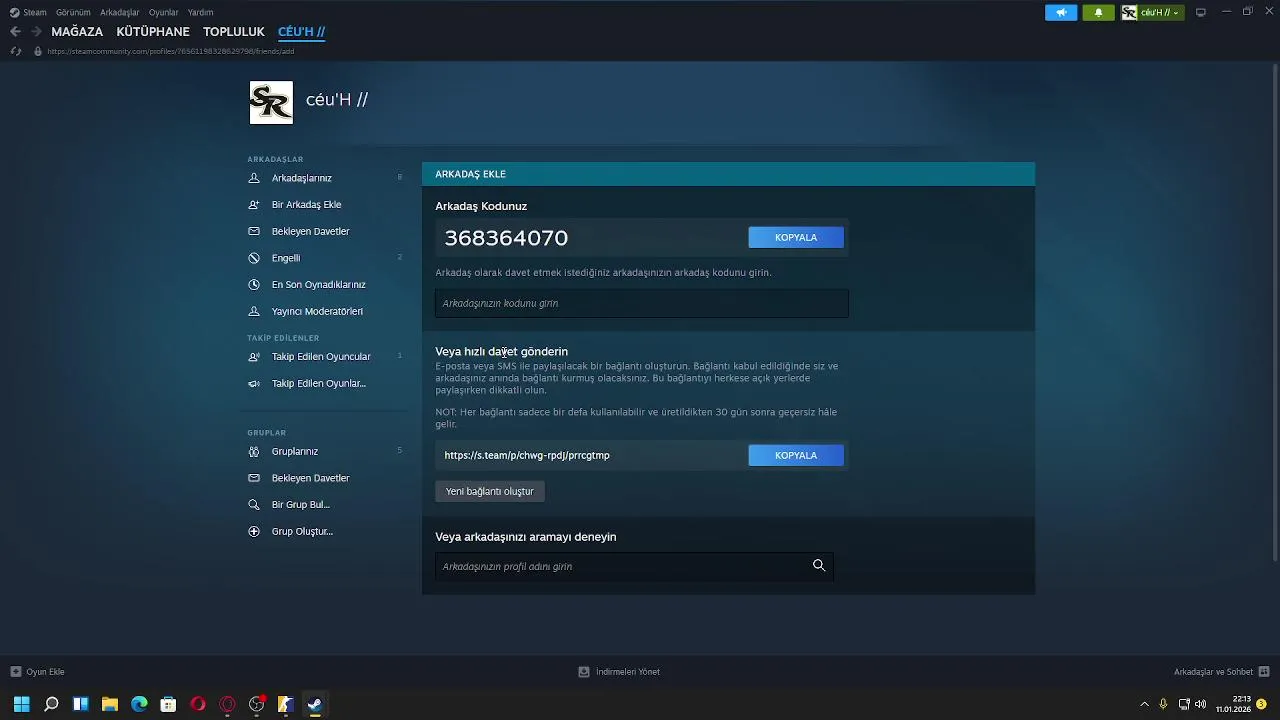Image resolution: width=1280 pixels, height=720 pixels.
Task: Click the Engelli blocked icon
Action: pos(254,258)
